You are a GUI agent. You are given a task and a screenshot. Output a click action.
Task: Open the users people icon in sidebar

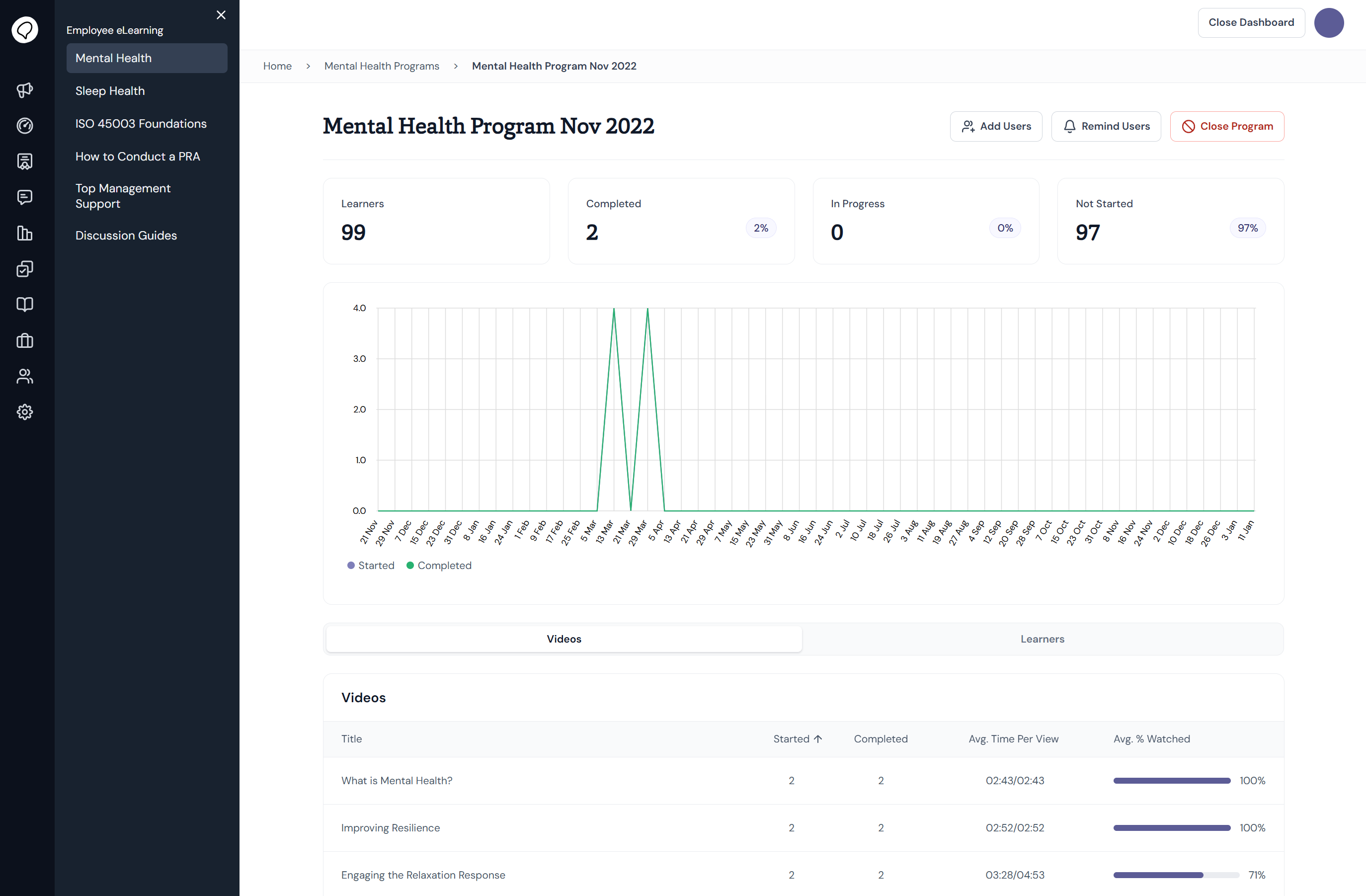point(25,376)
